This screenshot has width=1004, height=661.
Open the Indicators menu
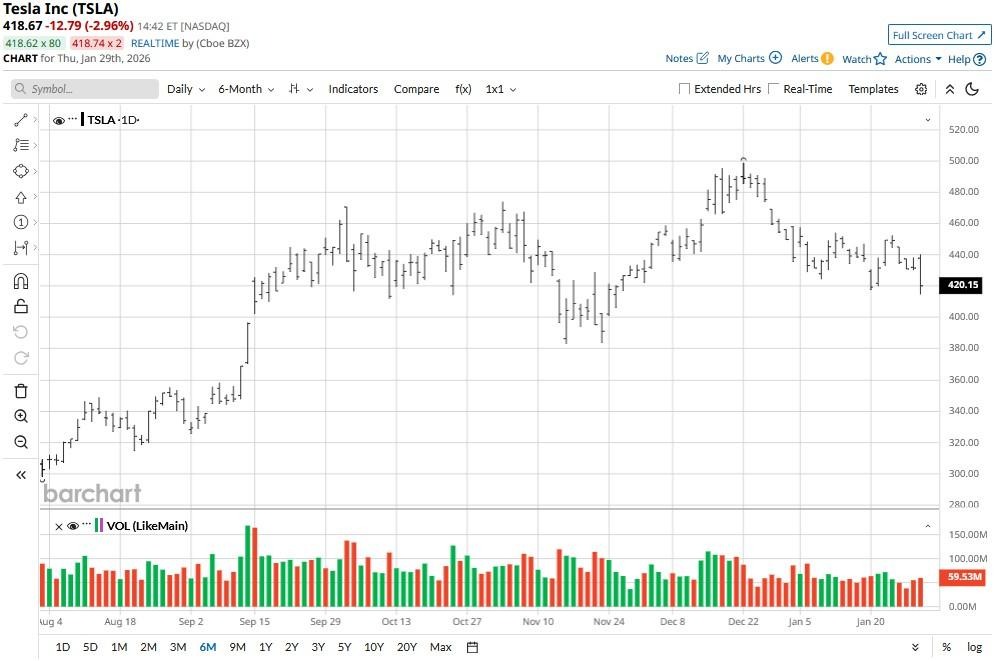tap(353, 89)
